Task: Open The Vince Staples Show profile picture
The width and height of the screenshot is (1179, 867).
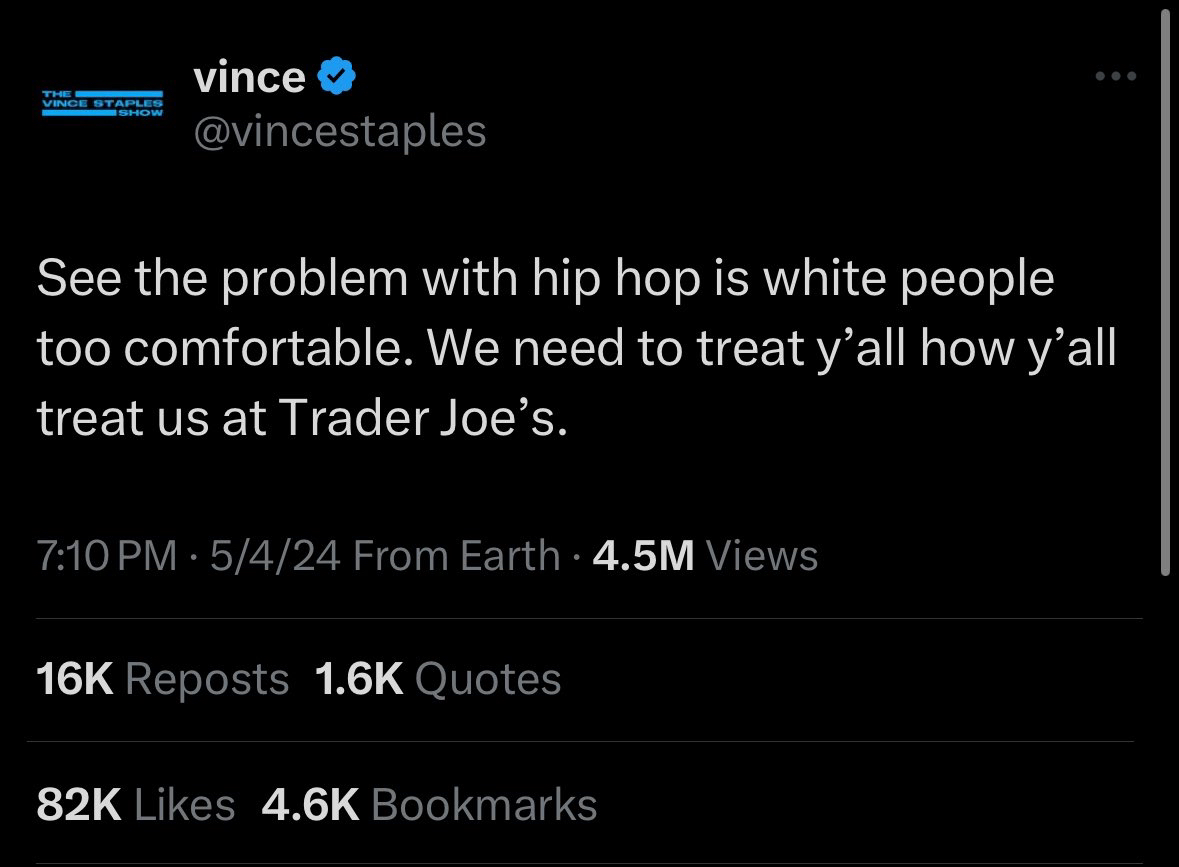Action: tap(102, 102)
